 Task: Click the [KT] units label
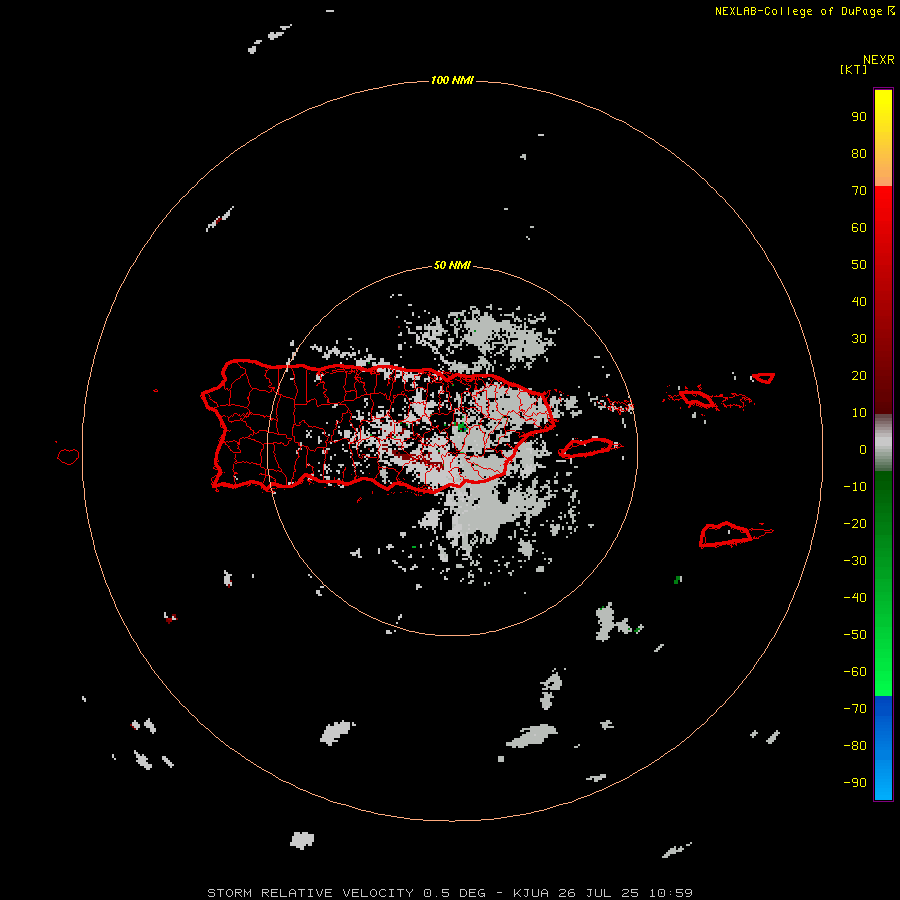coord(853,69)
